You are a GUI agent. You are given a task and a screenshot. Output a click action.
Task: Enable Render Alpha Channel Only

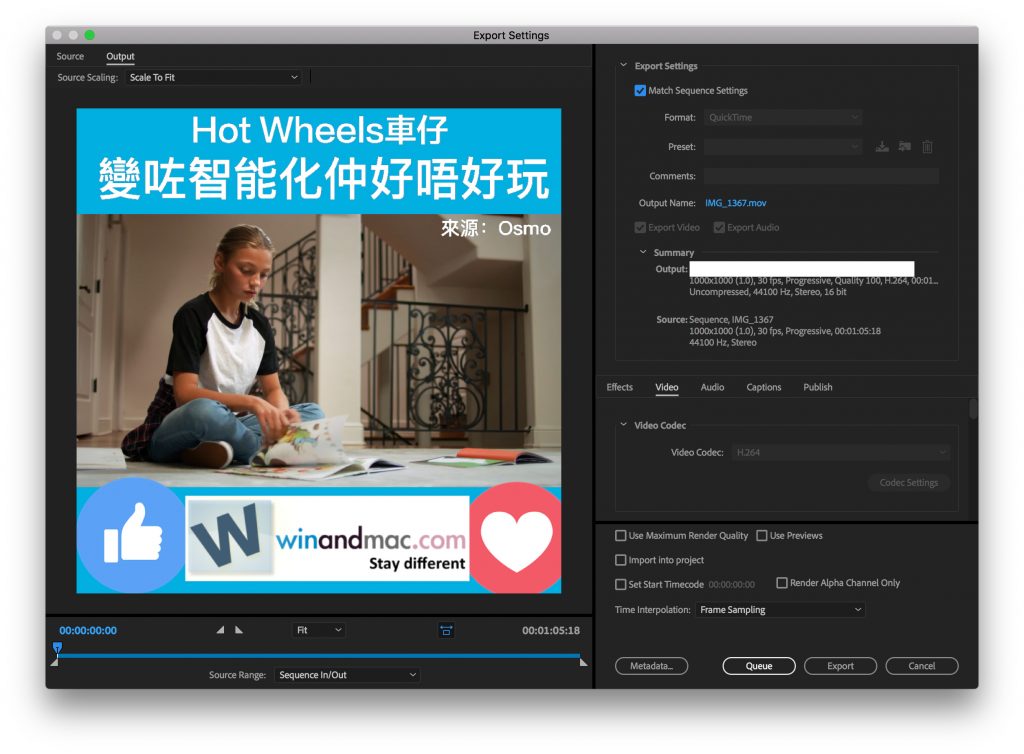782,583
